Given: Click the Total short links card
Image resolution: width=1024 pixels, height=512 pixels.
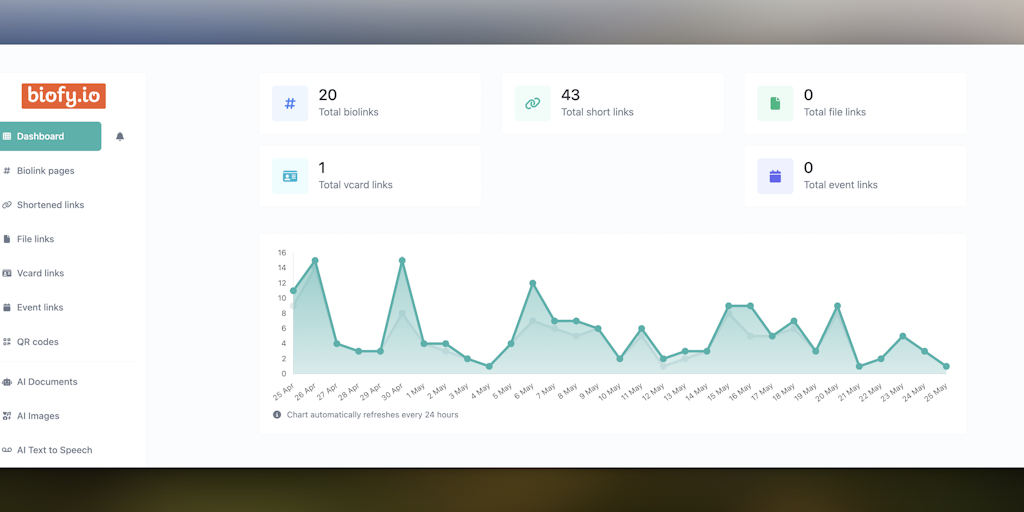Looking at the screenshot, I should [613, 103].
